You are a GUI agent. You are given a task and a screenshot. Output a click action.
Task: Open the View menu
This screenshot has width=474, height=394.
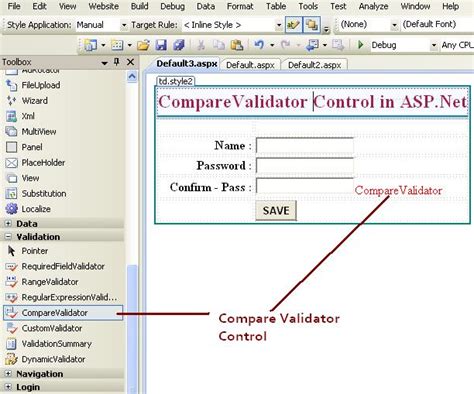click(67, 6)
